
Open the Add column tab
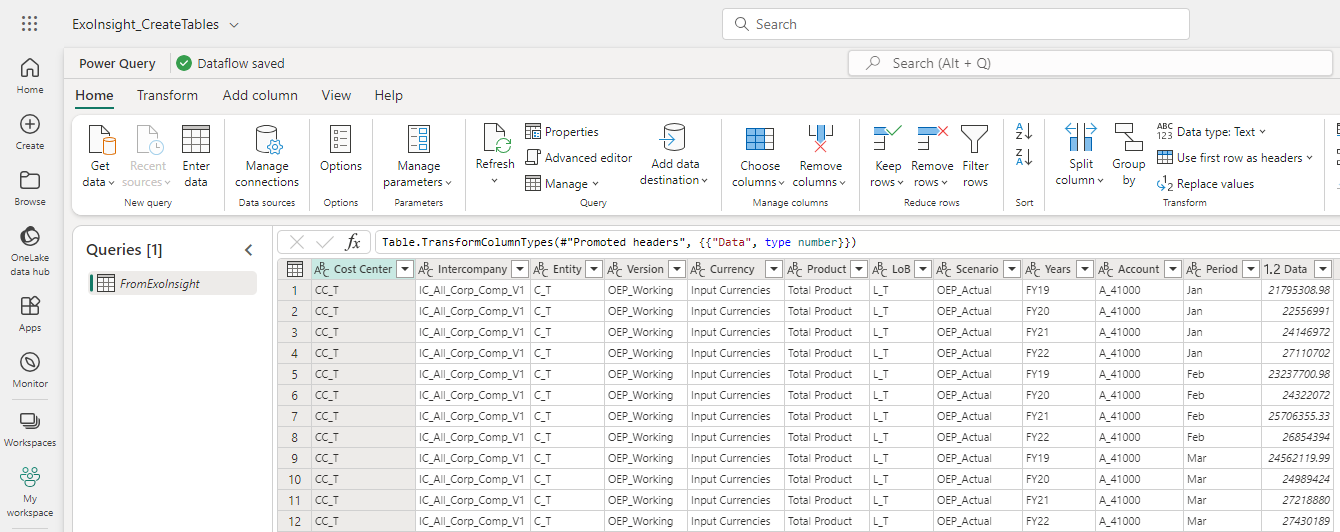pos(260,96)
